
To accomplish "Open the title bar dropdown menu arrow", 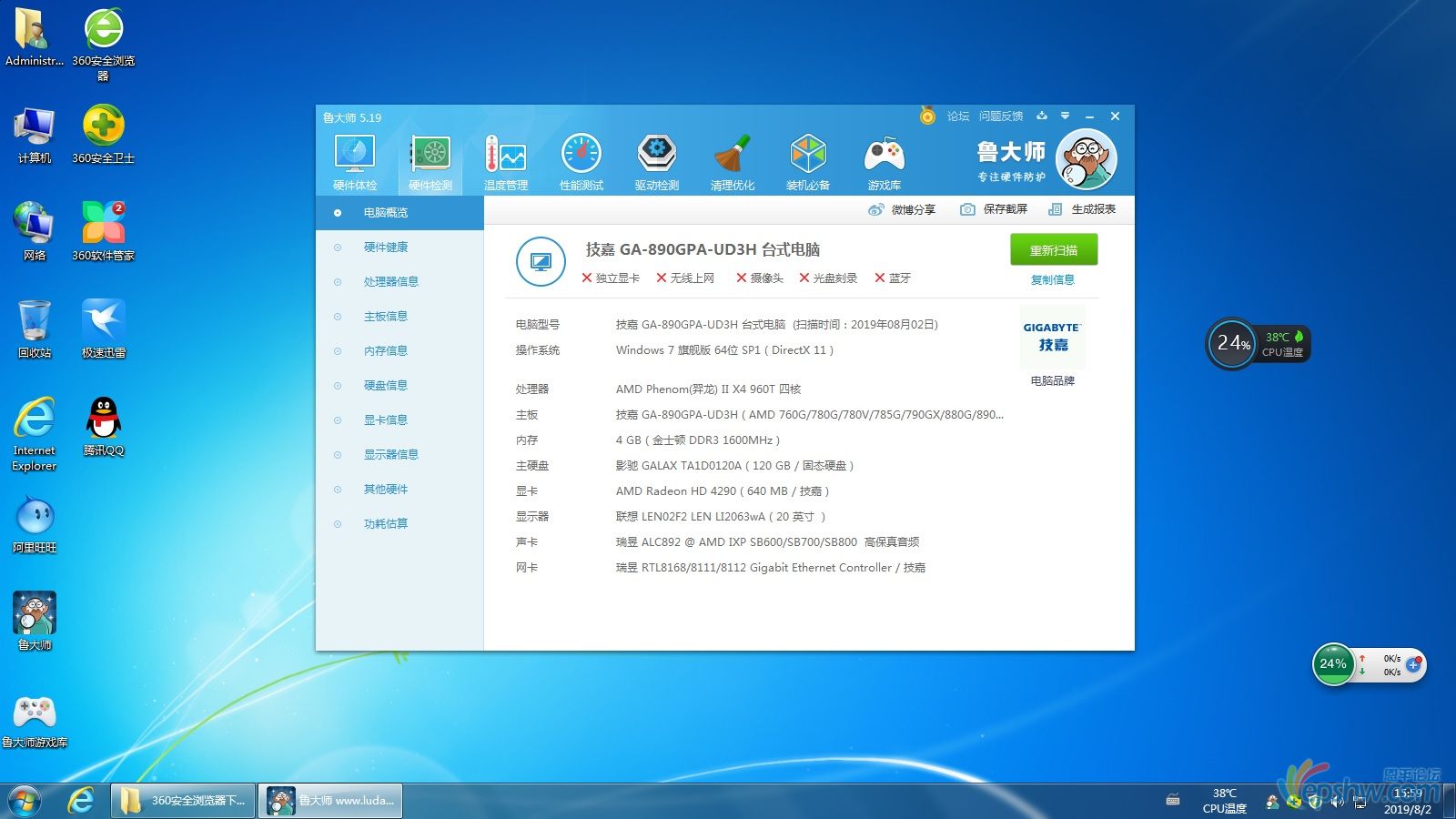I will 1065,116.
